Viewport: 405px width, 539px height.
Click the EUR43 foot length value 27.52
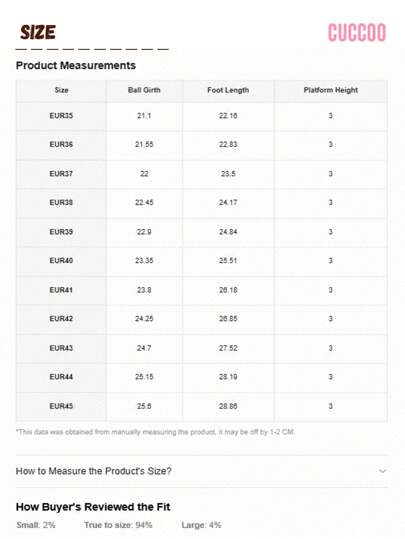228,348
